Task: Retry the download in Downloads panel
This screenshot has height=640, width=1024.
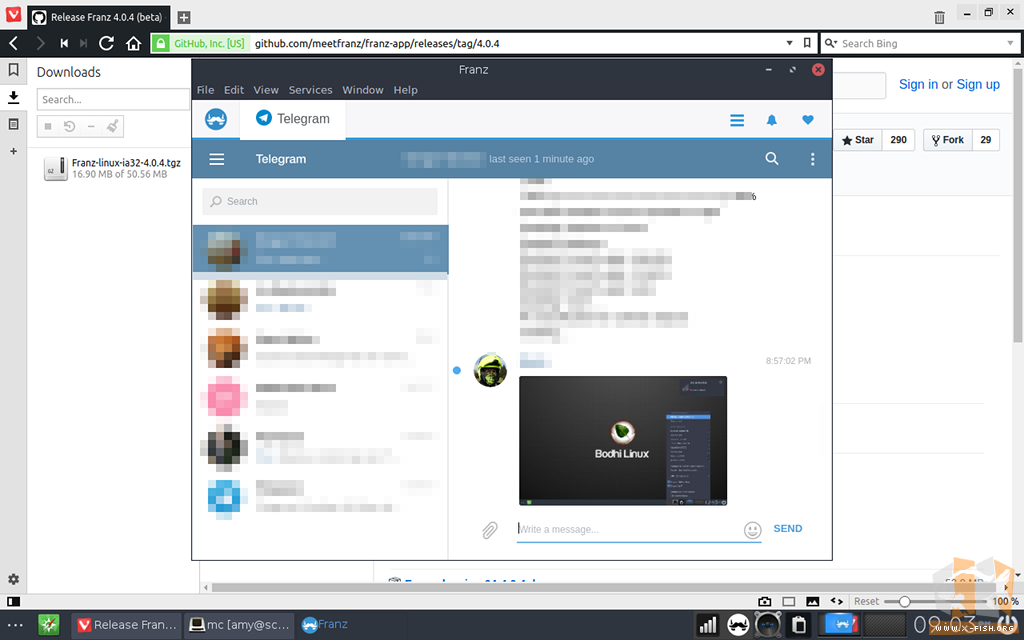Action: pyautogui.click(x=69, y=126)
